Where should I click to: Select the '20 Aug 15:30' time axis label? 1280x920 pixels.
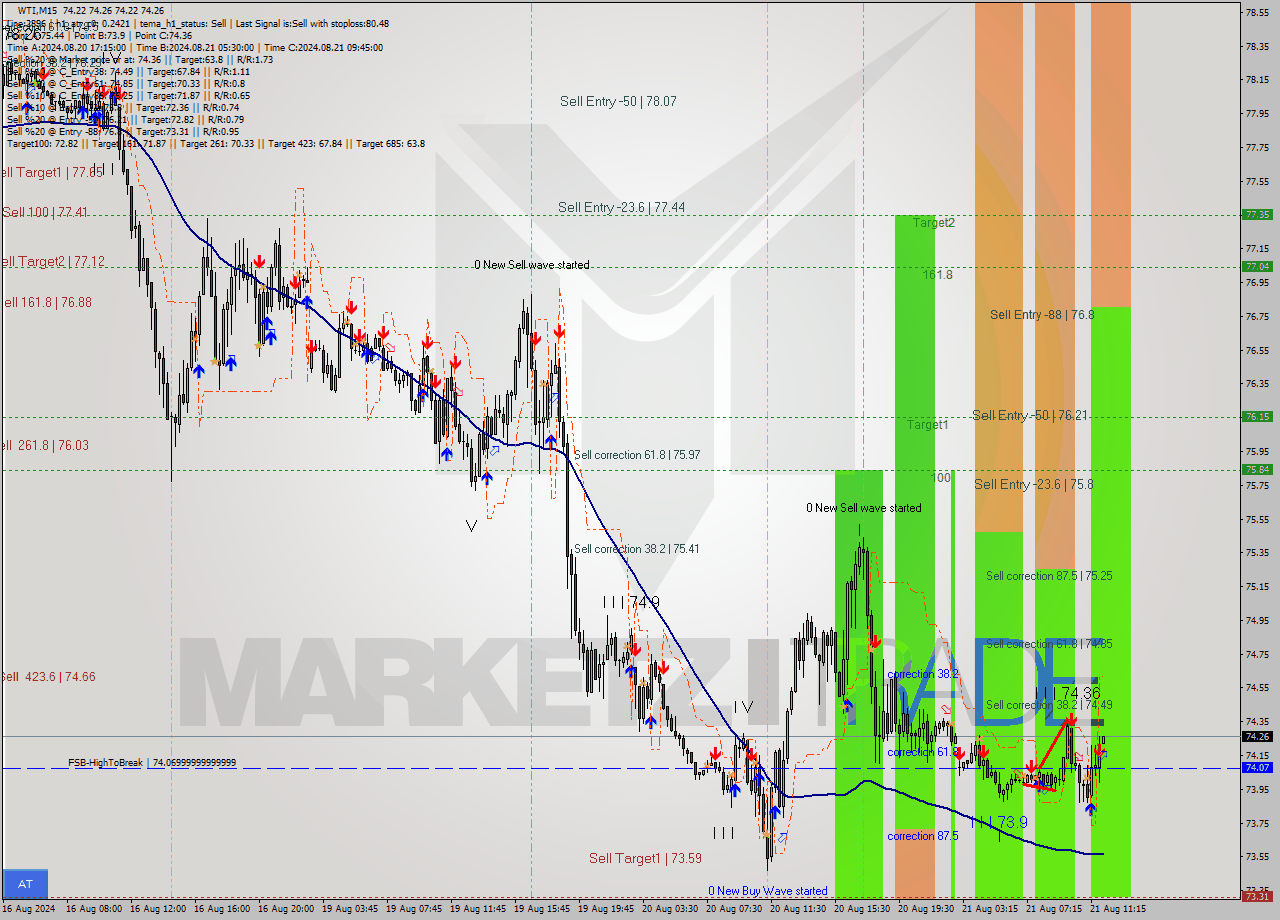[862, 909]
